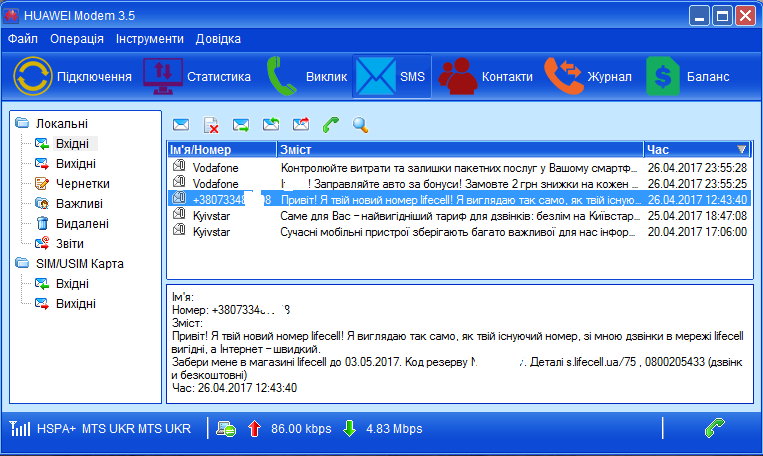Select the Видалені deleted folder

(82, 224)
